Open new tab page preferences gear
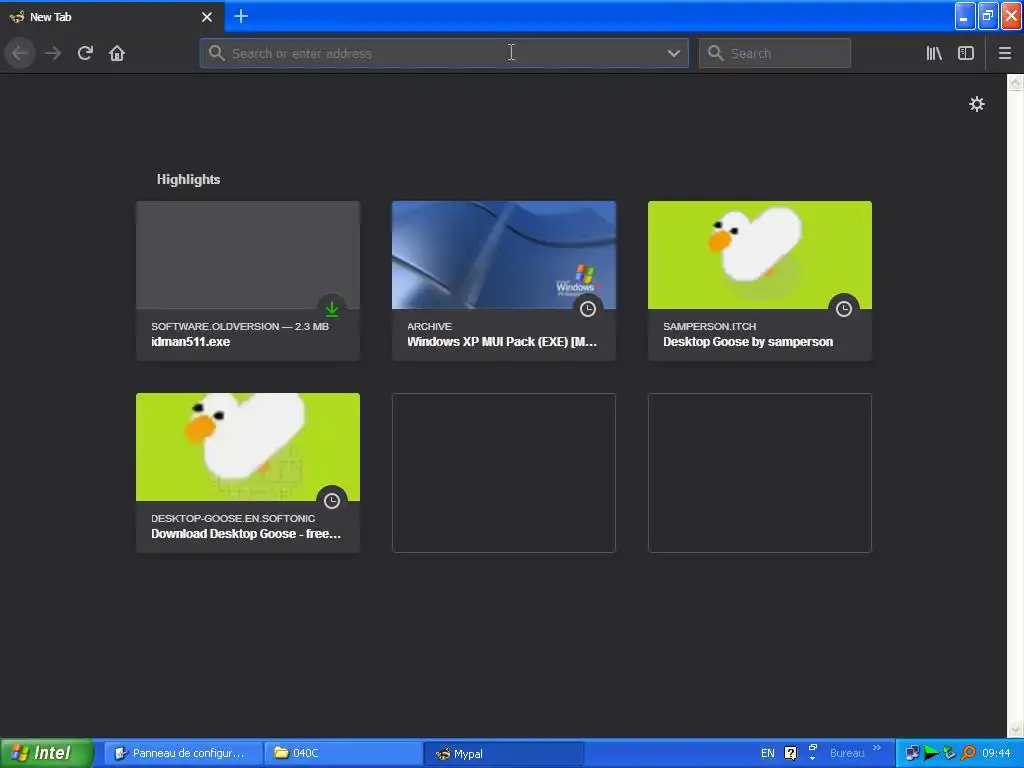 coord(976,104)
